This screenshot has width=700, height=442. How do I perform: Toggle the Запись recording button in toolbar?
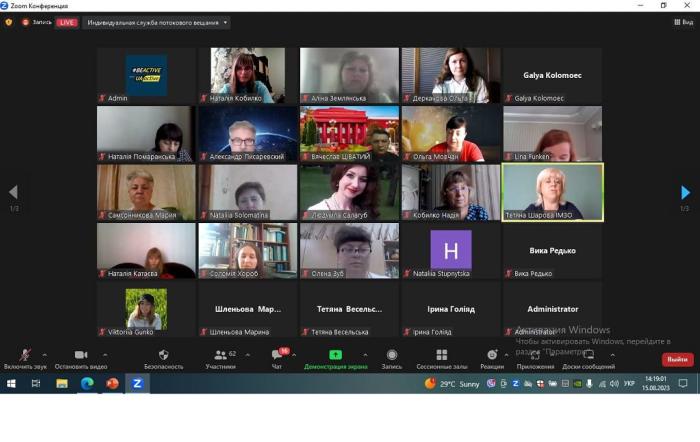391,357
